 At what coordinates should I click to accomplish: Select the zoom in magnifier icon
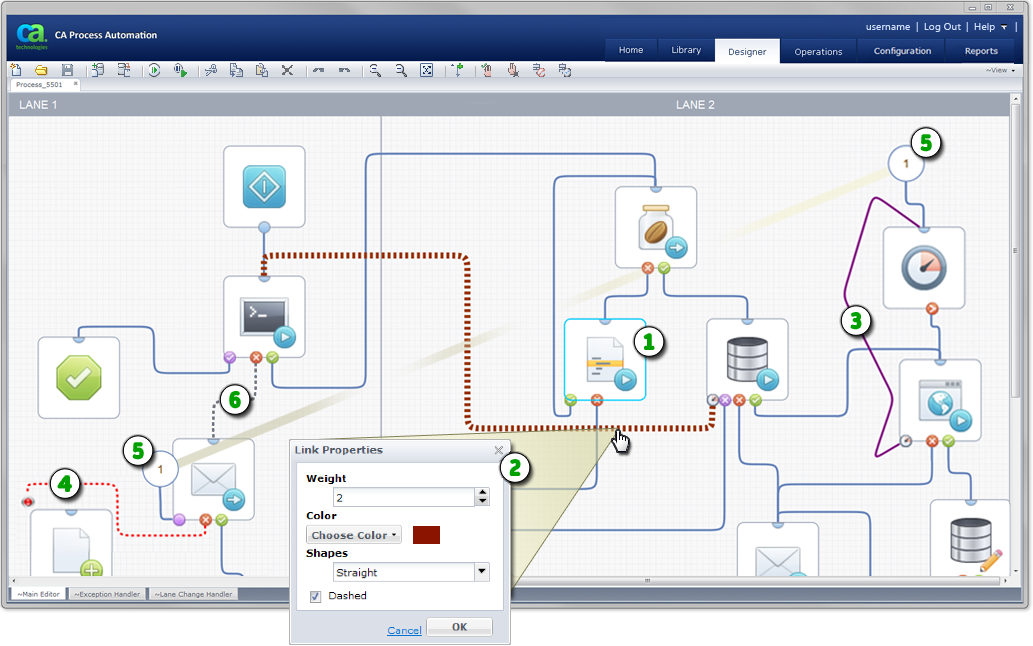[x=375, y=69]
